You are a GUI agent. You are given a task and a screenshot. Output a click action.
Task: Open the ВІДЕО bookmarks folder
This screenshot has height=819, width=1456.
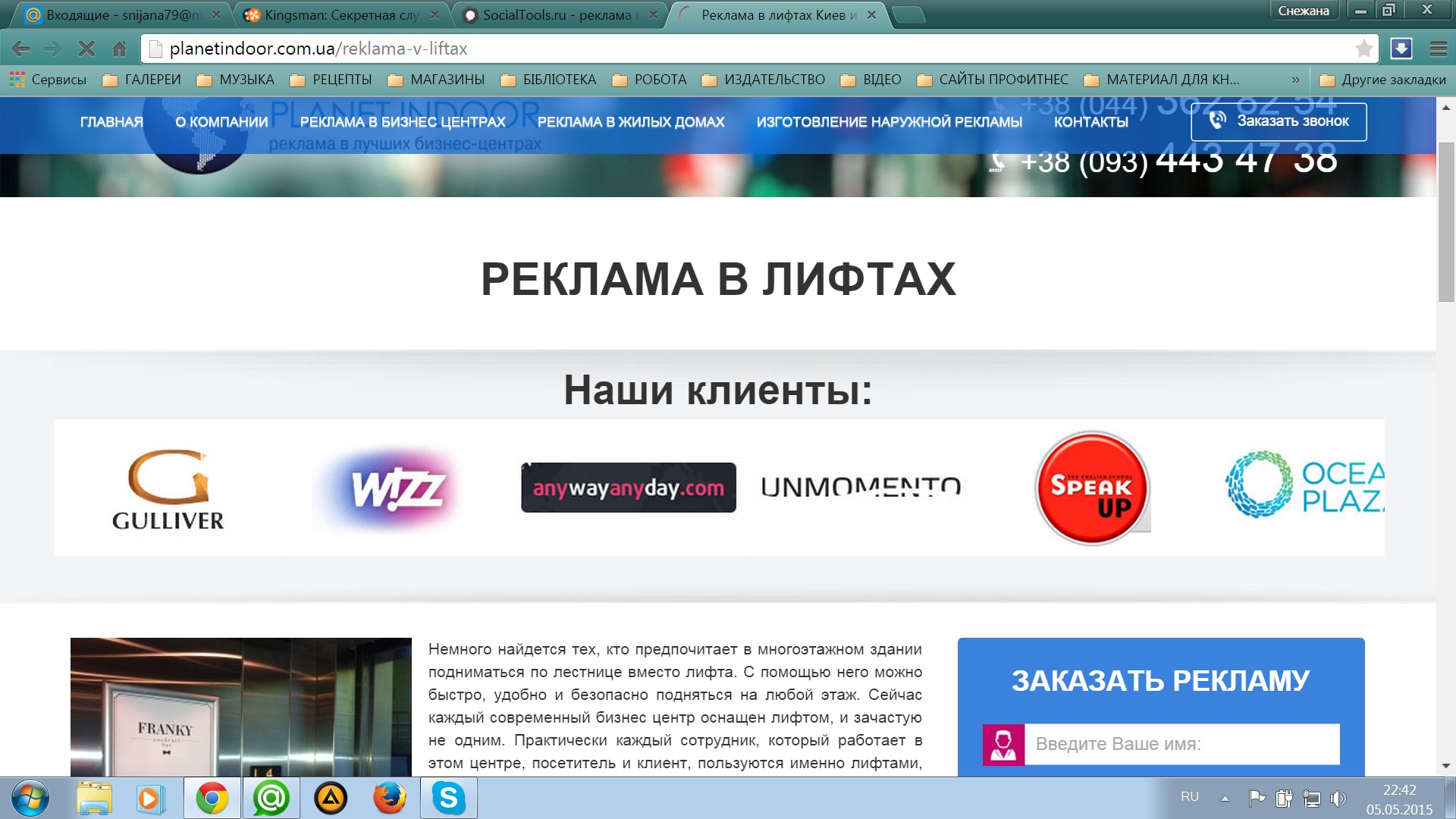871,80
